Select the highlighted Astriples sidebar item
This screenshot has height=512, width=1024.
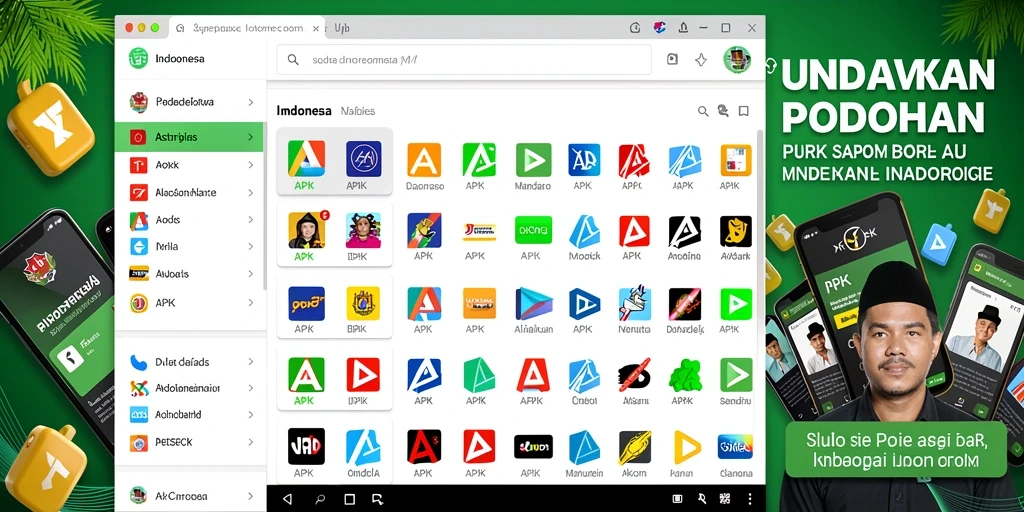[189, 137]
